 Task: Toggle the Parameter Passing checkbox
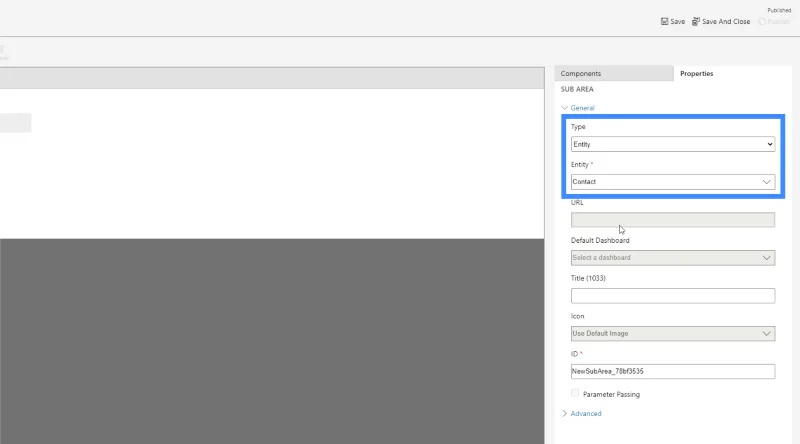coord(575,393)
